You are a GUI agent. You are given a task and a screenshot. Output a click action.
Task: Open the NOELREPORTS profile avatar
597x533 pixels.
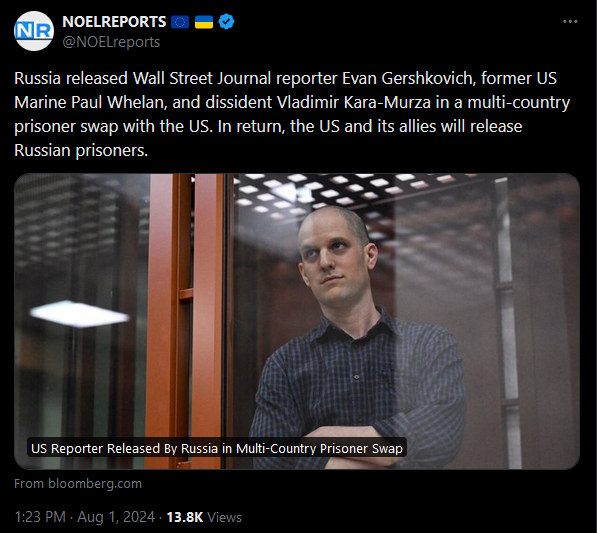(34, 31)
